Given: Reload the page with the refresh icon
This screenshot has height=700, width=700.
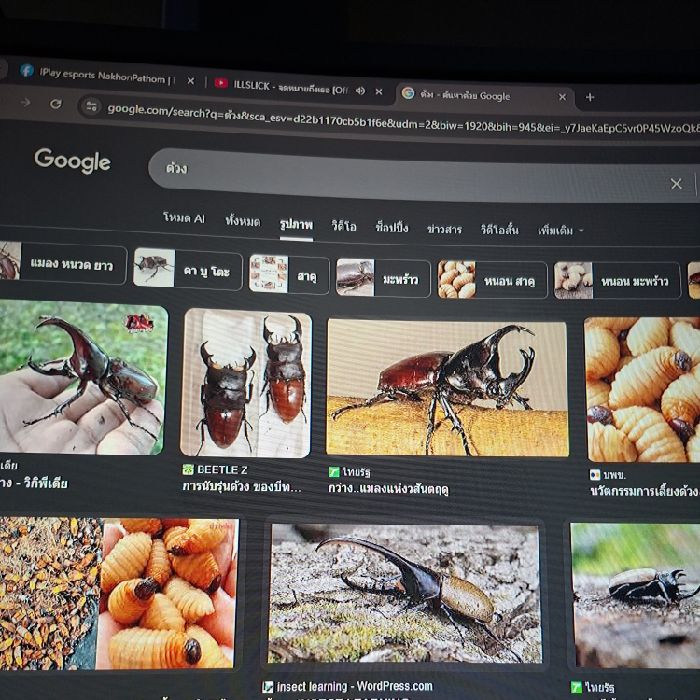Looking at the screenshot, I should [x=56, y=104].
